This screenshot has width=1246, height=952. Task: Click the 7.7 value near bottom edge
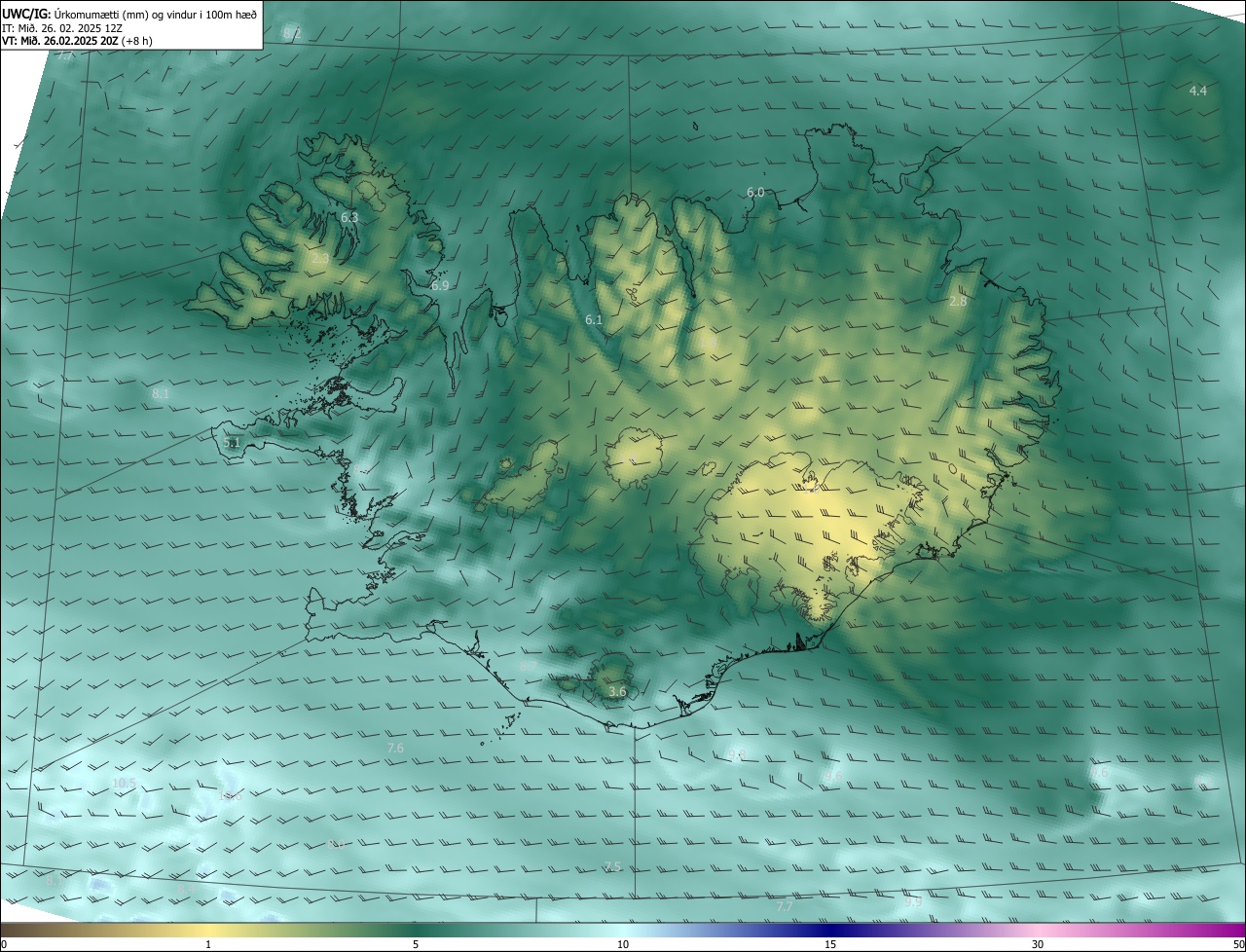coord(785,906)
